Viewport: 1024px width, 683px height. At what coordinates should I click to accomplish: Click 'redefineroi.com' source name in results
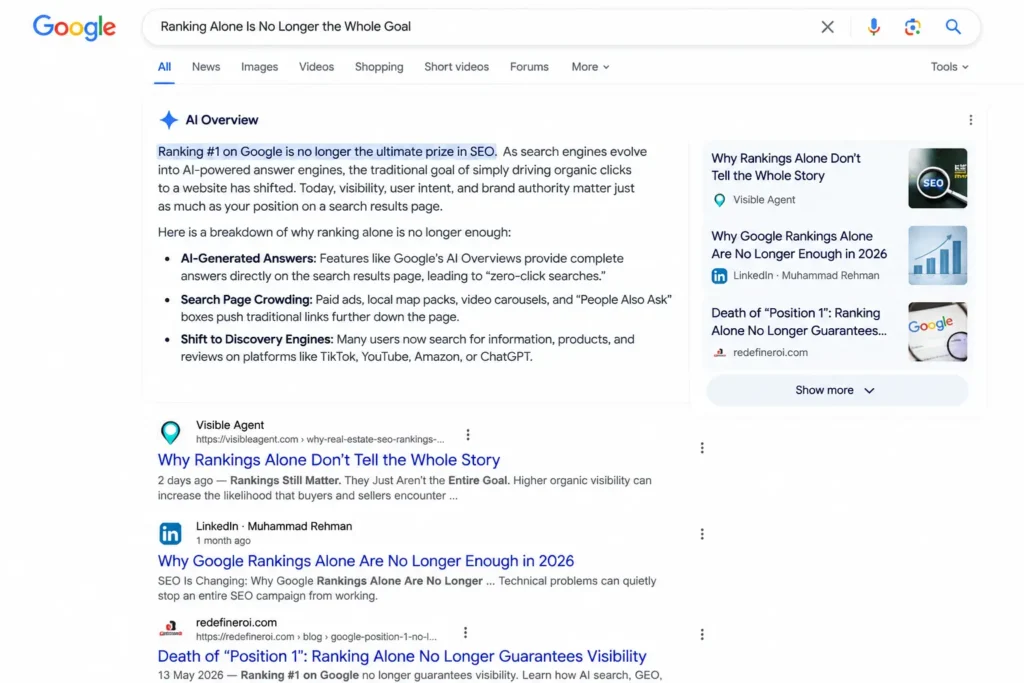[x=236, y=623]
